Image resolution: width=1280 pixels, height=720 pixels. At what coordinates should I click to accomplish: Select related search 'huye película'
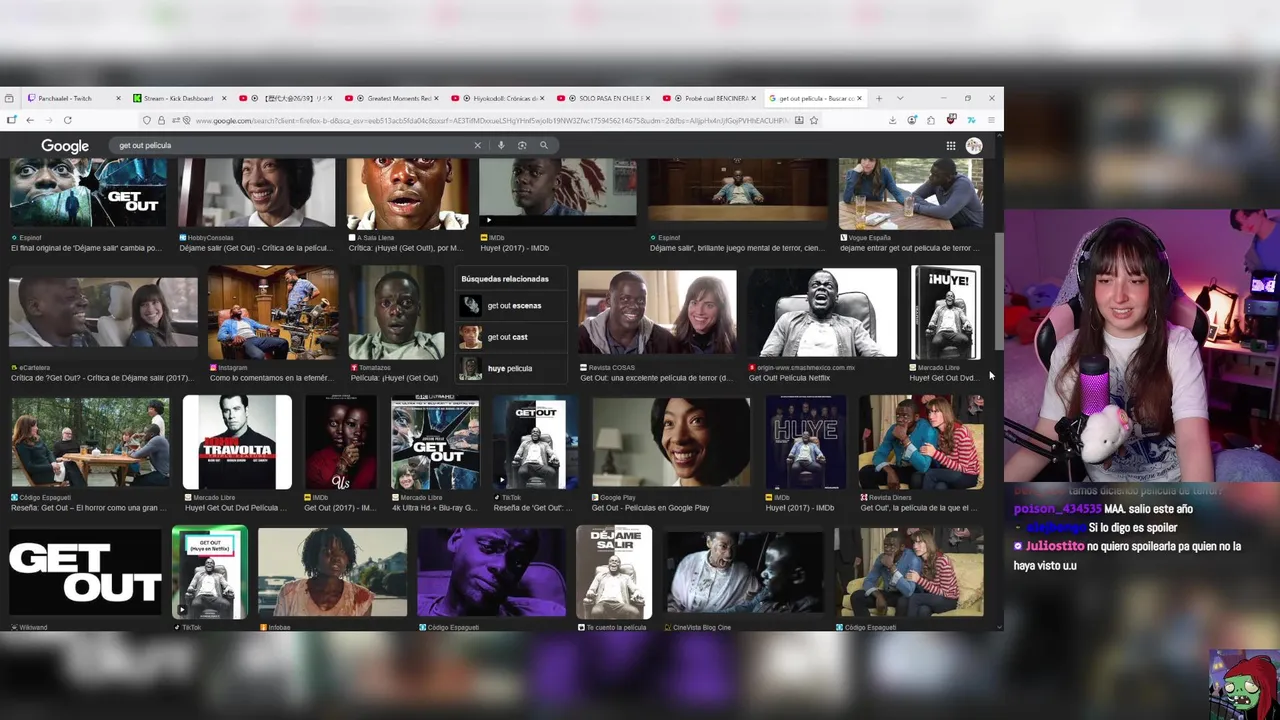pyautogui.click(x=511, y=368)
